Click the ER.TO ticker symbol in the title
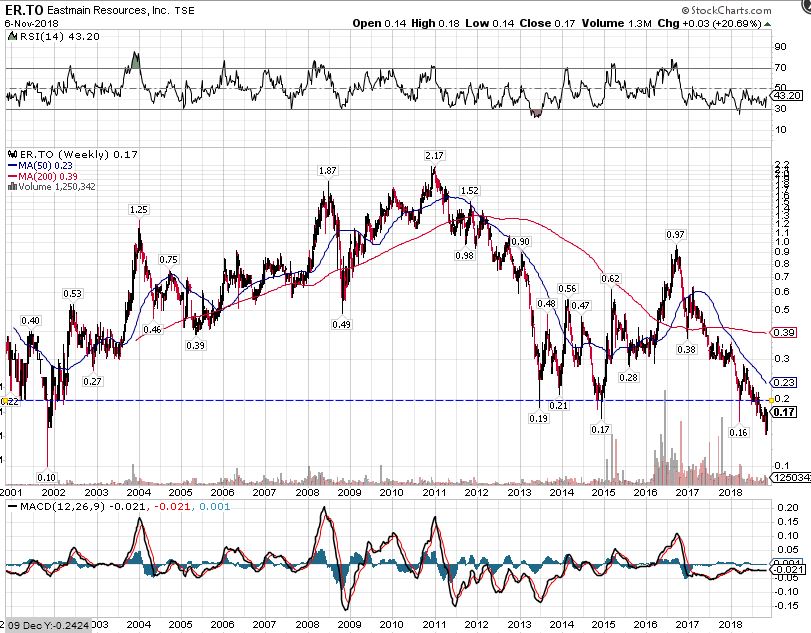811x633 pixels. [24, 10]
